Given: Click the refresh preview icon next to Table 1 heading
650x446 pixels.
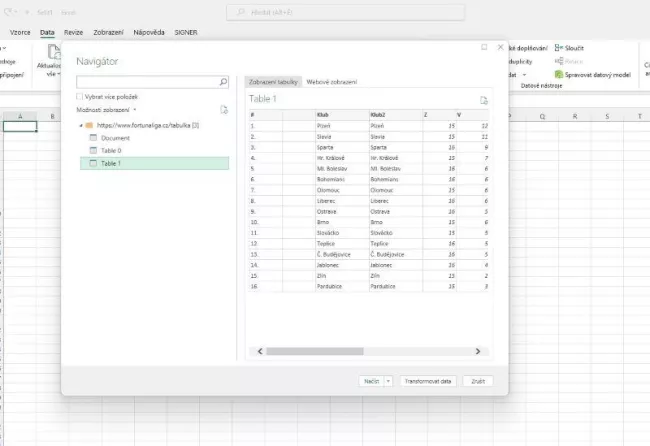Looking at the screenshot, I should [x=484, y=100].
